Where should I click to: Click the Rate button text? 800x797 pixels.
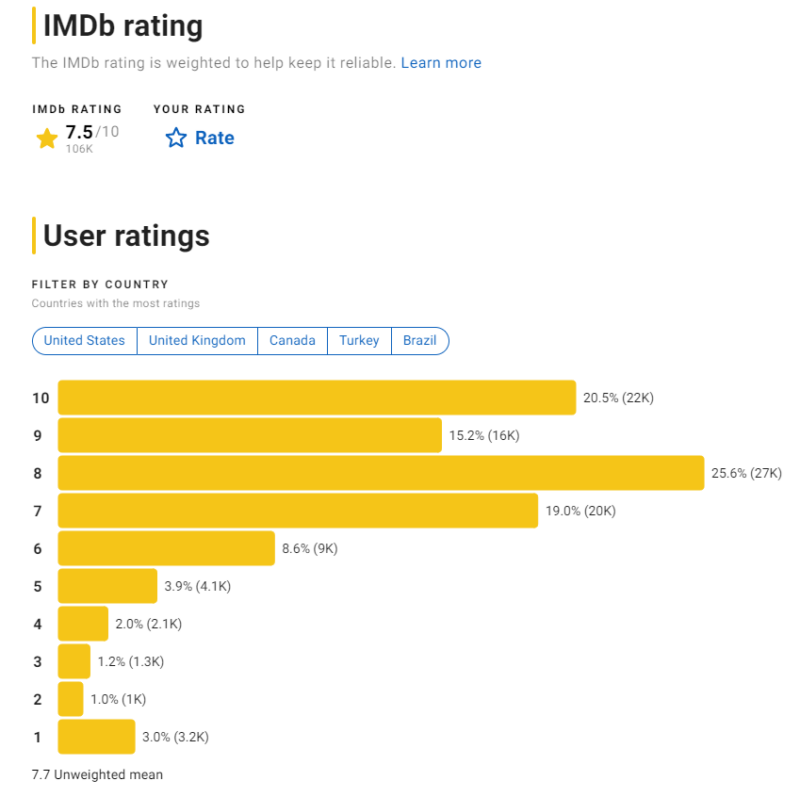click(x=214, y=138)
